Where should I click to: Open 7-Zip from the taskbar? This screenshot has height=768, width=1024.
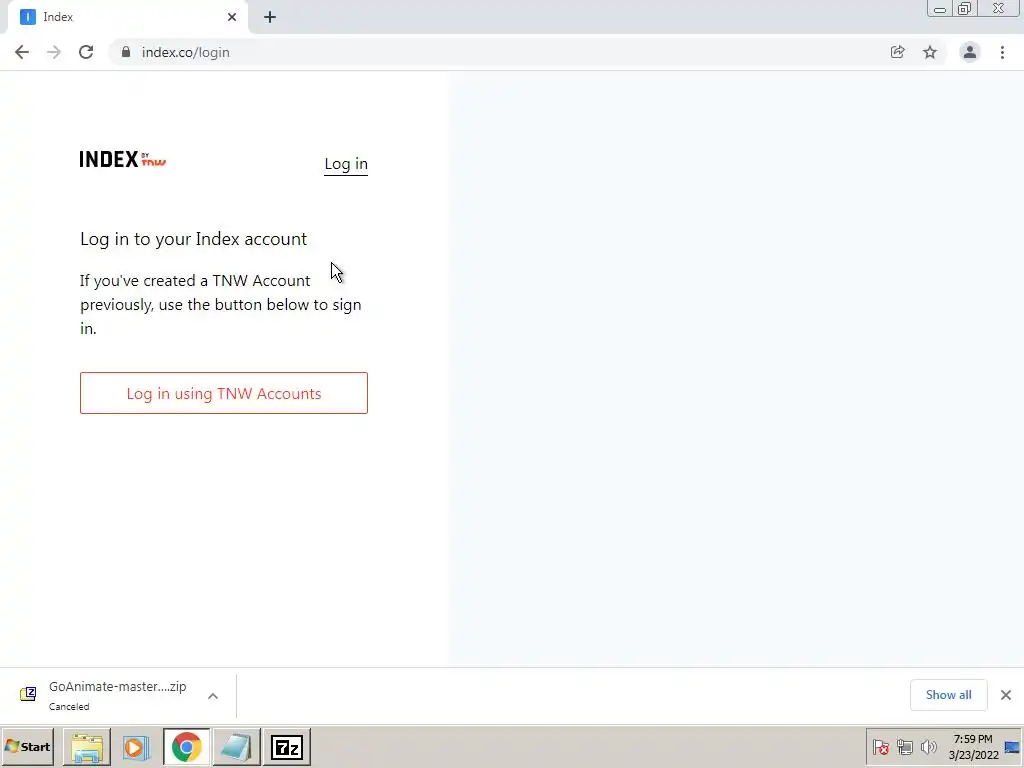point(287,746)
